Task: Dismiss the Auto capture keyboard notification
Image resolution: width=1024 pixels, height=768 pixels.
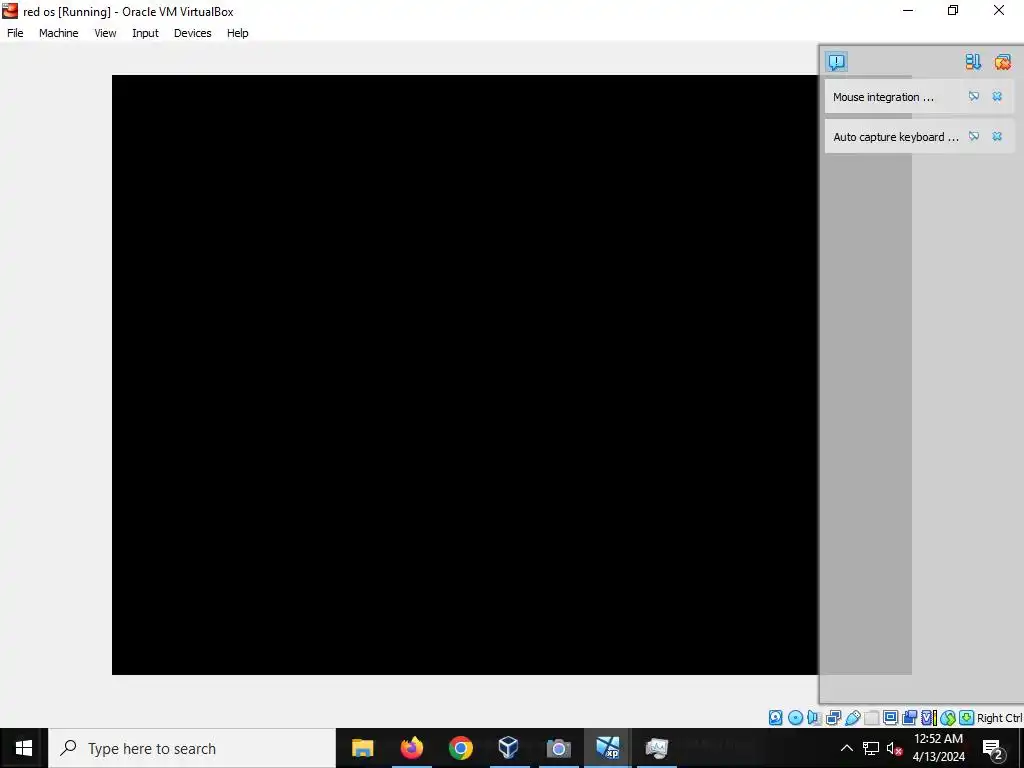Action: point(997,136)
